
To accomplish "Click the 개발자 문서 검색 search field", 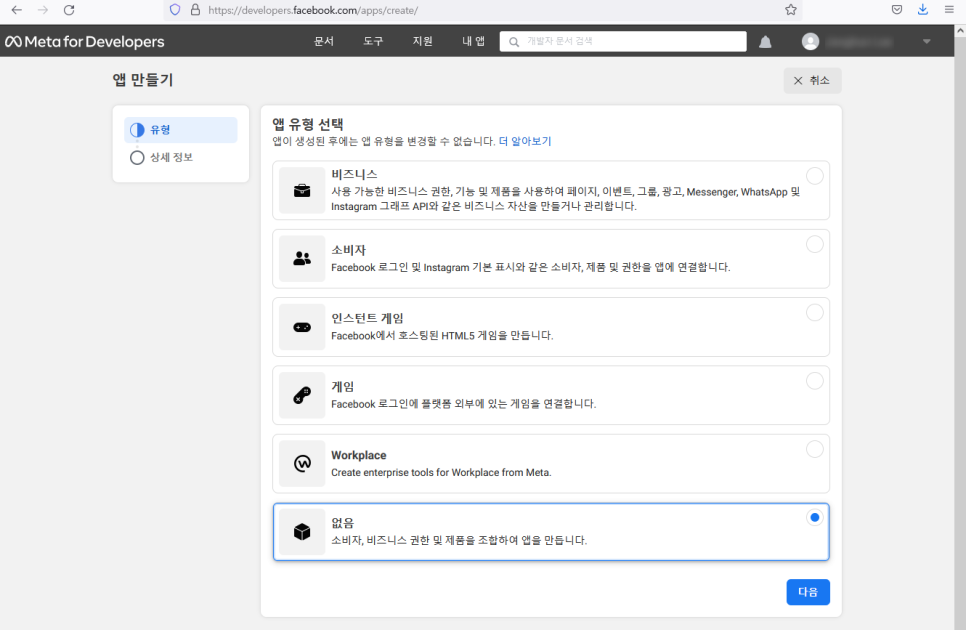I will coord(623,41).
